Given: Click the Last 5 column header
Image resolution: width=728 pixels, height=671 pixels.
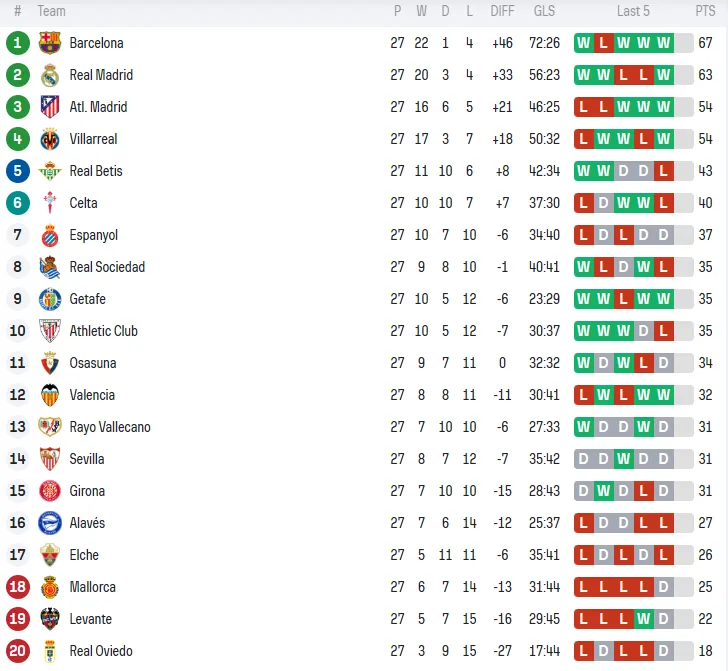Looking at the screenshot, I should pyautogui.click(x=633, y=11).
